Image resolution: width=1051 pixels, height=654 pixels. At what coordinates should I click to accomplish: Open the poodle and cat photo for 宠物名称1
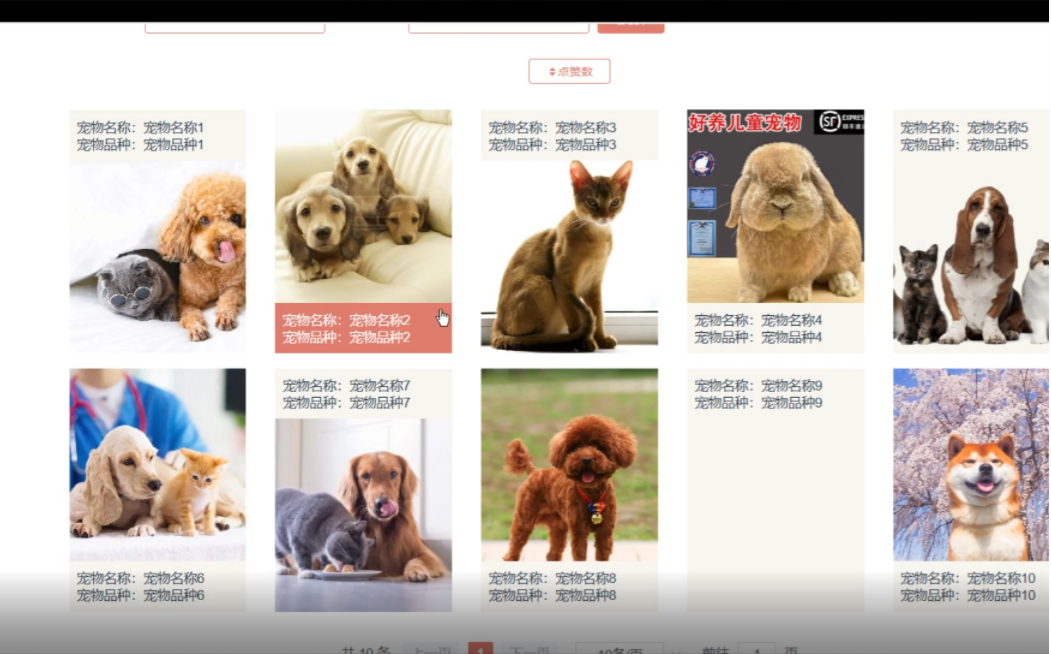pyautogui.click(x=157, y=256)
